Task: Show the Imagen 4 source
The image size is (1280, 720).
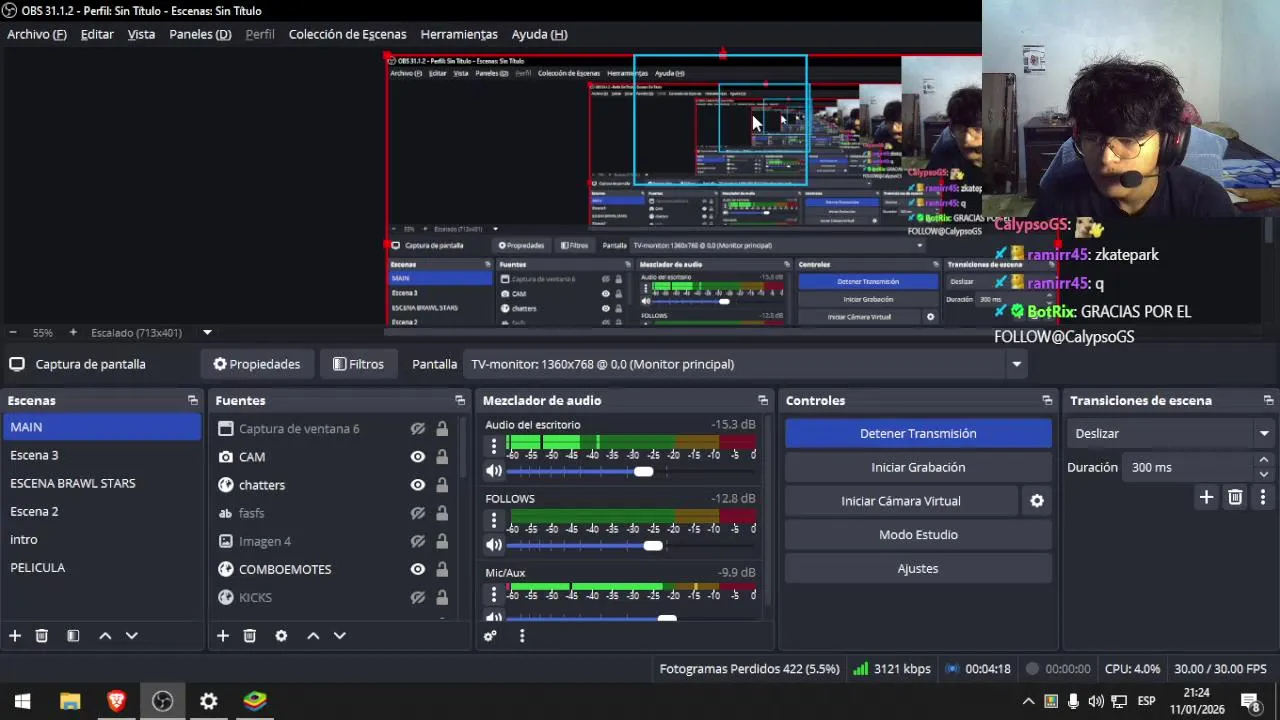Action: point(418,541)
